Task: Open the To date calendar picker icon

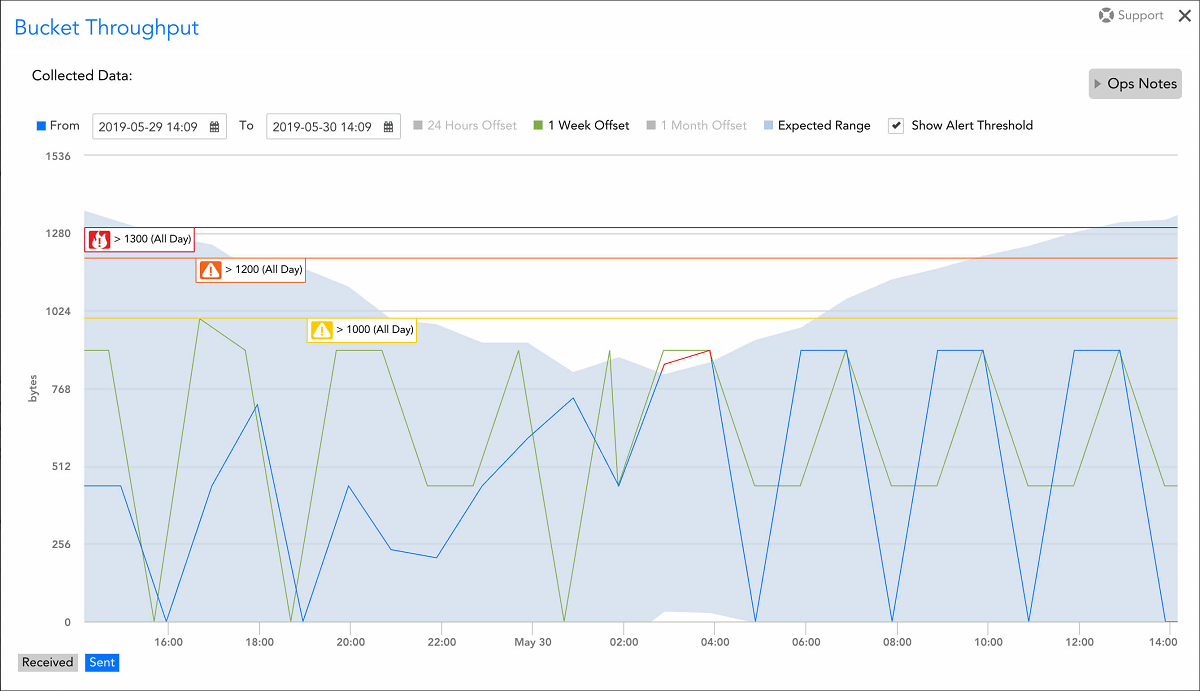Action: click(x=389, y=126)
